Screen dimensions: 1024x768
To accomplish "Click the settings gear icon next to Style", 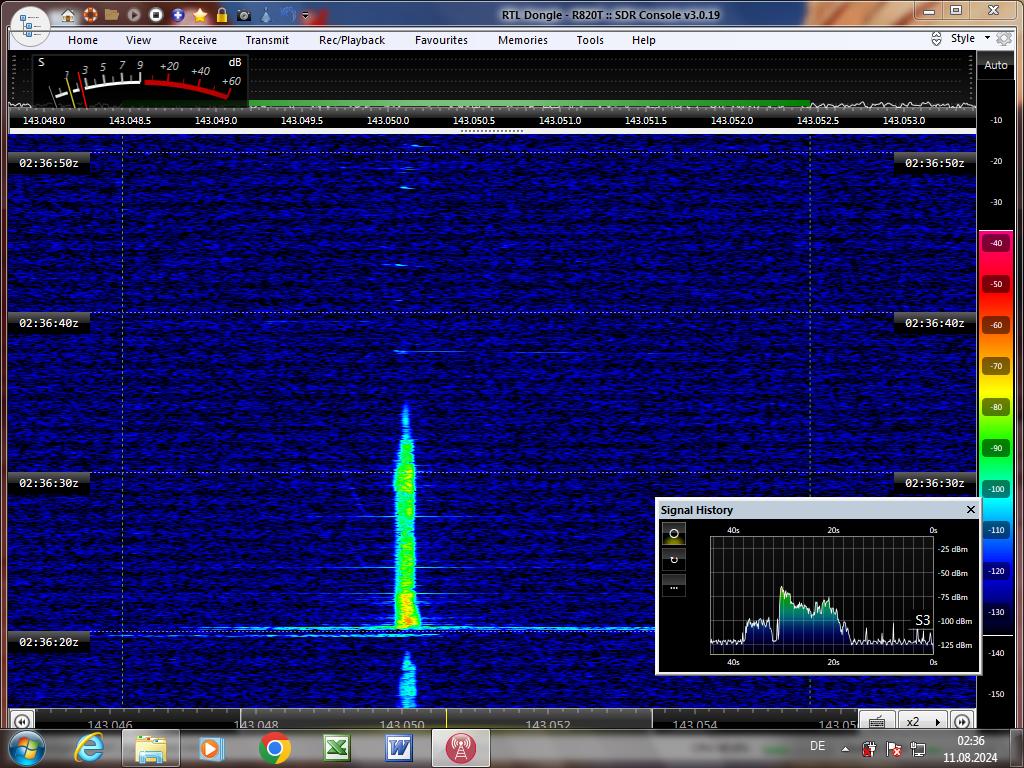I will pos(1004,39).
